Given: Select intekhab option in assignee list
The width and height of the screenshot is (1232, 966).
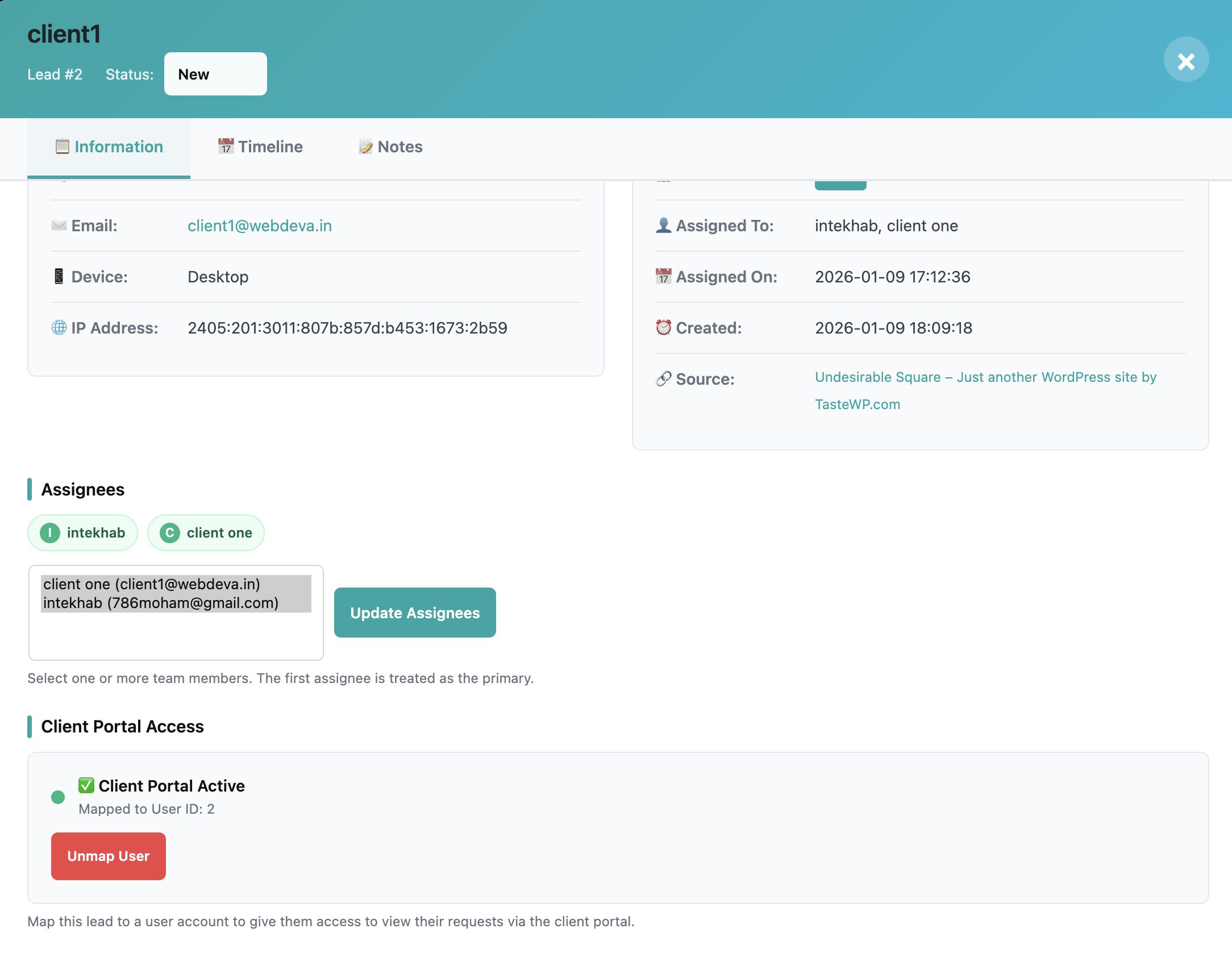Looking at the screenshot, I should (x=161, y=603).
